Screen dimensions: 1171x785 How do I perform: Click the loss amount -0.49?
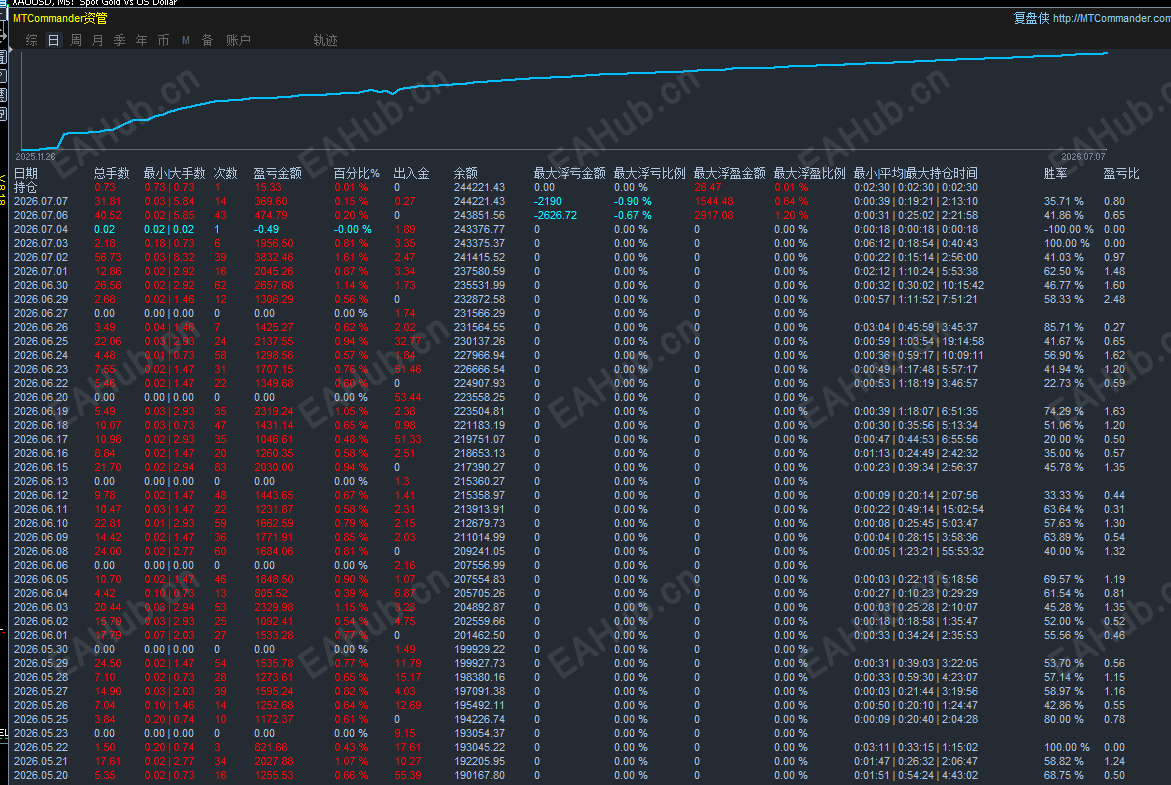coord(266,229)
